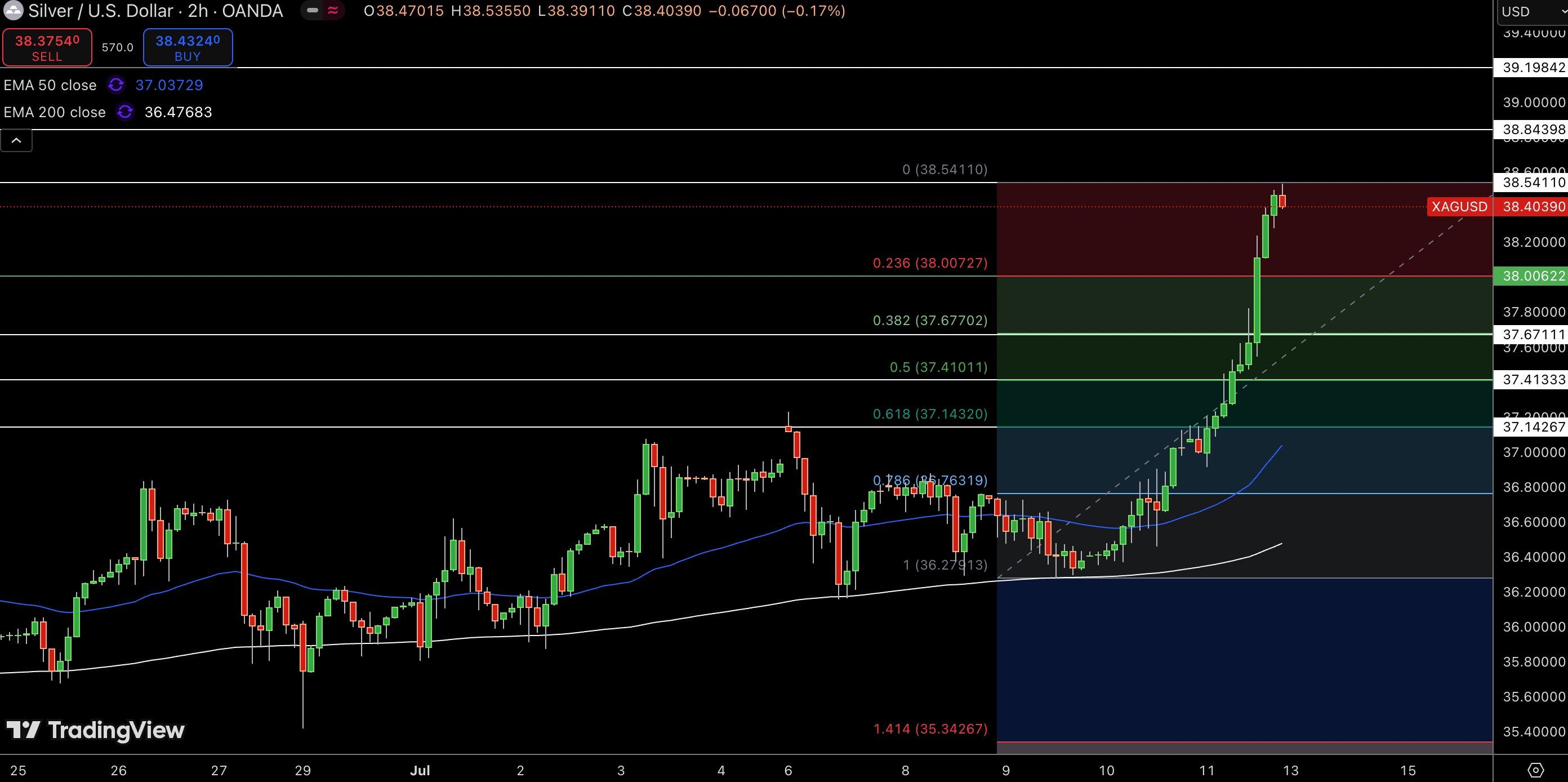The width and height of the screenshot is (1568, 782).
Task: Click the 36.00000 price scale label
Action: pos(1533,627)
